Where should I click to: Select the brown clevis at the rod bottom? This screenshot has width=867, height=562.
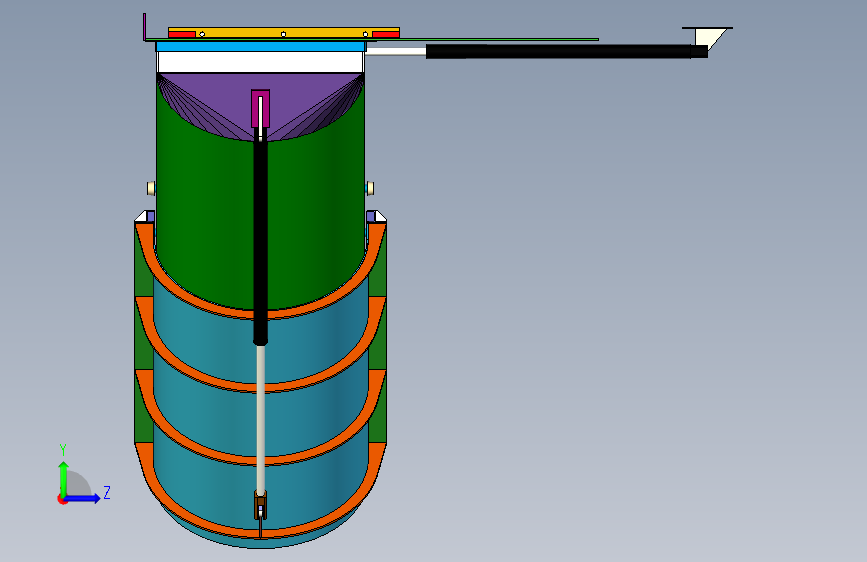[260, 504]
